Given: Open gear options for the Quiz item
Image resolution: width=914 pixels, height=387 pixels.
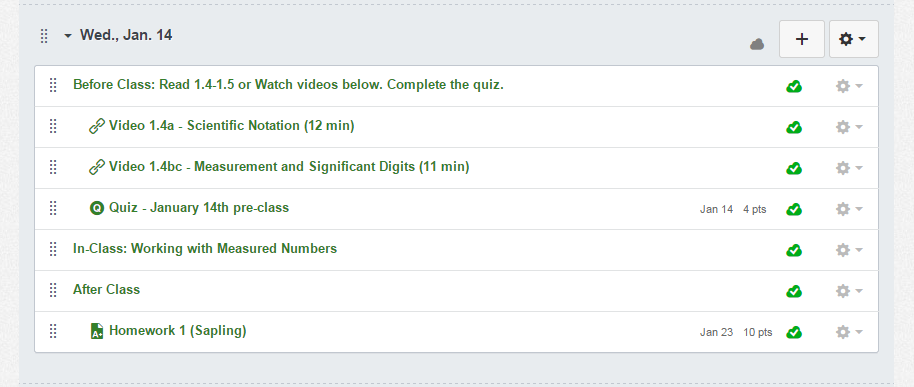Looking at the screenshot, I should (849, 209).
